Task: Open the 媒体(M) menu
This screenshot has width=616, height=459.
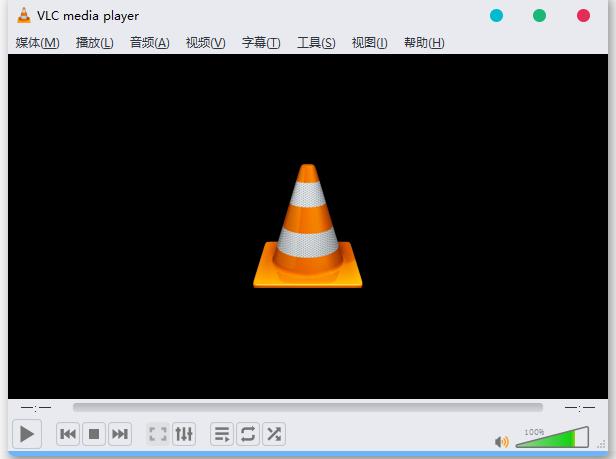Action: [x=37, y=42]
